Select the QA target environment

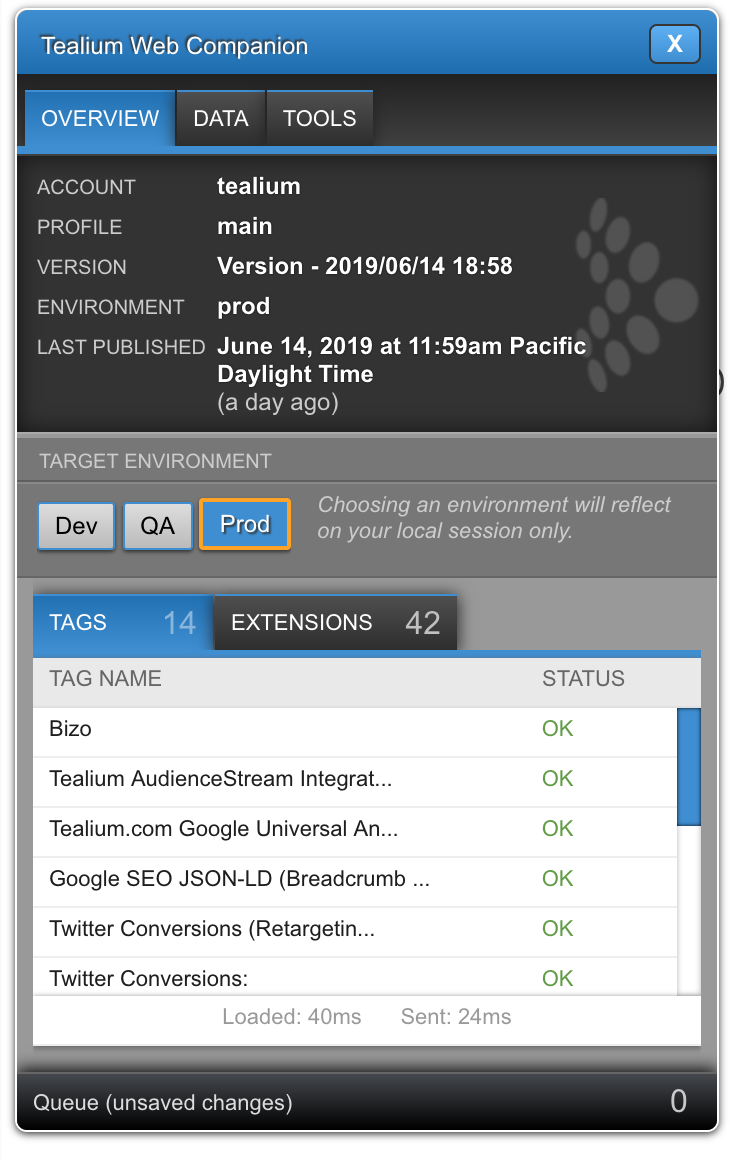(158, 526)
